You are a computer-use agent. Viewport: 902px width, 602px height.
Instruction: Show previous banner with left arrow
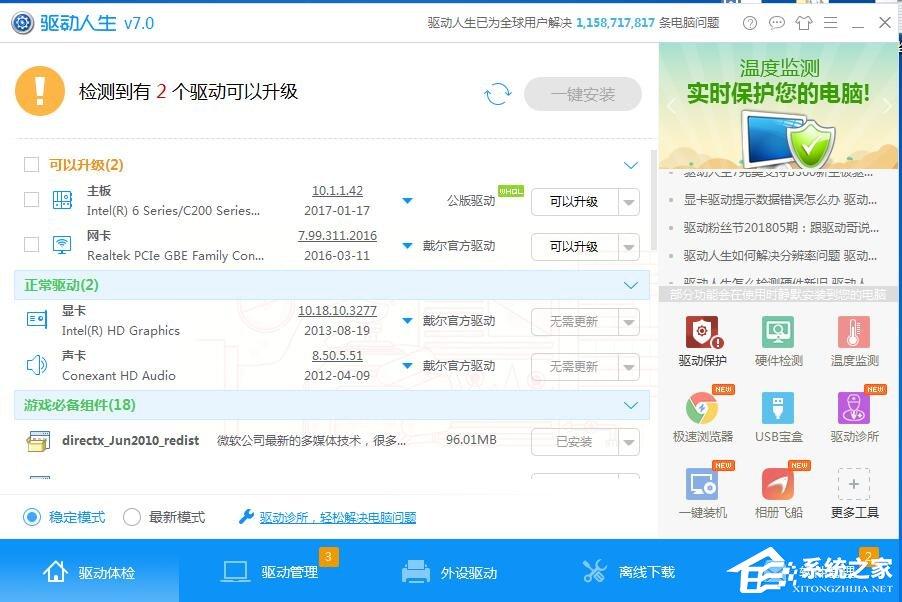click(670, 106)
